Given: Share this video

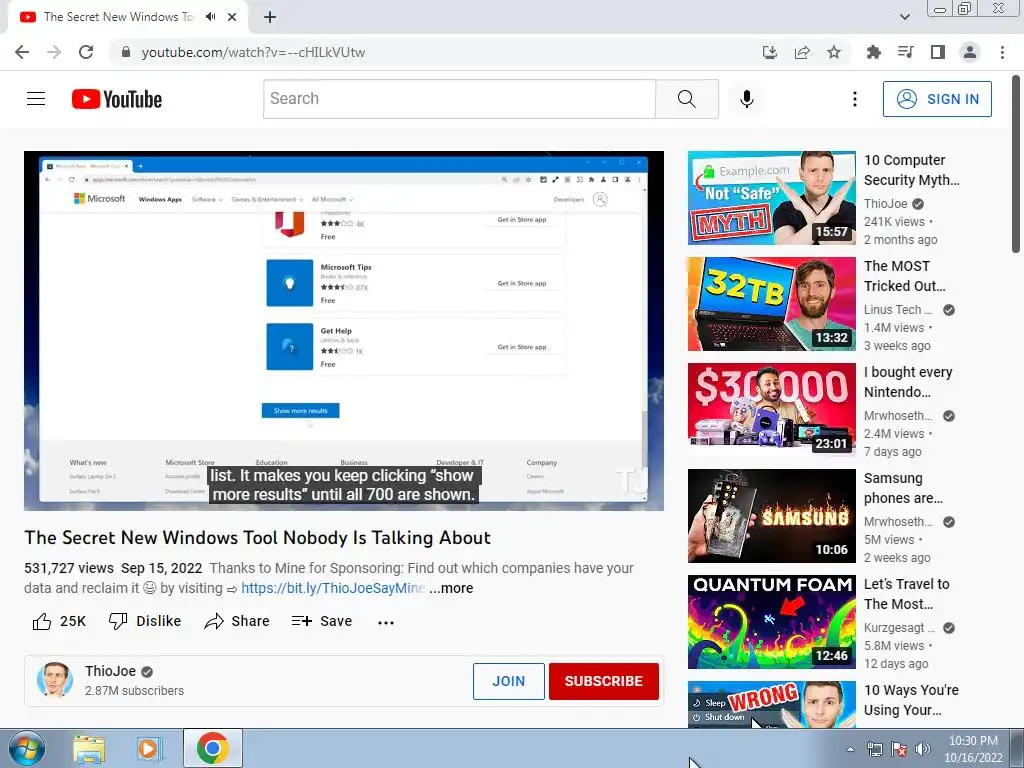Looking at the screenshot, I should (x=236, y=621).
